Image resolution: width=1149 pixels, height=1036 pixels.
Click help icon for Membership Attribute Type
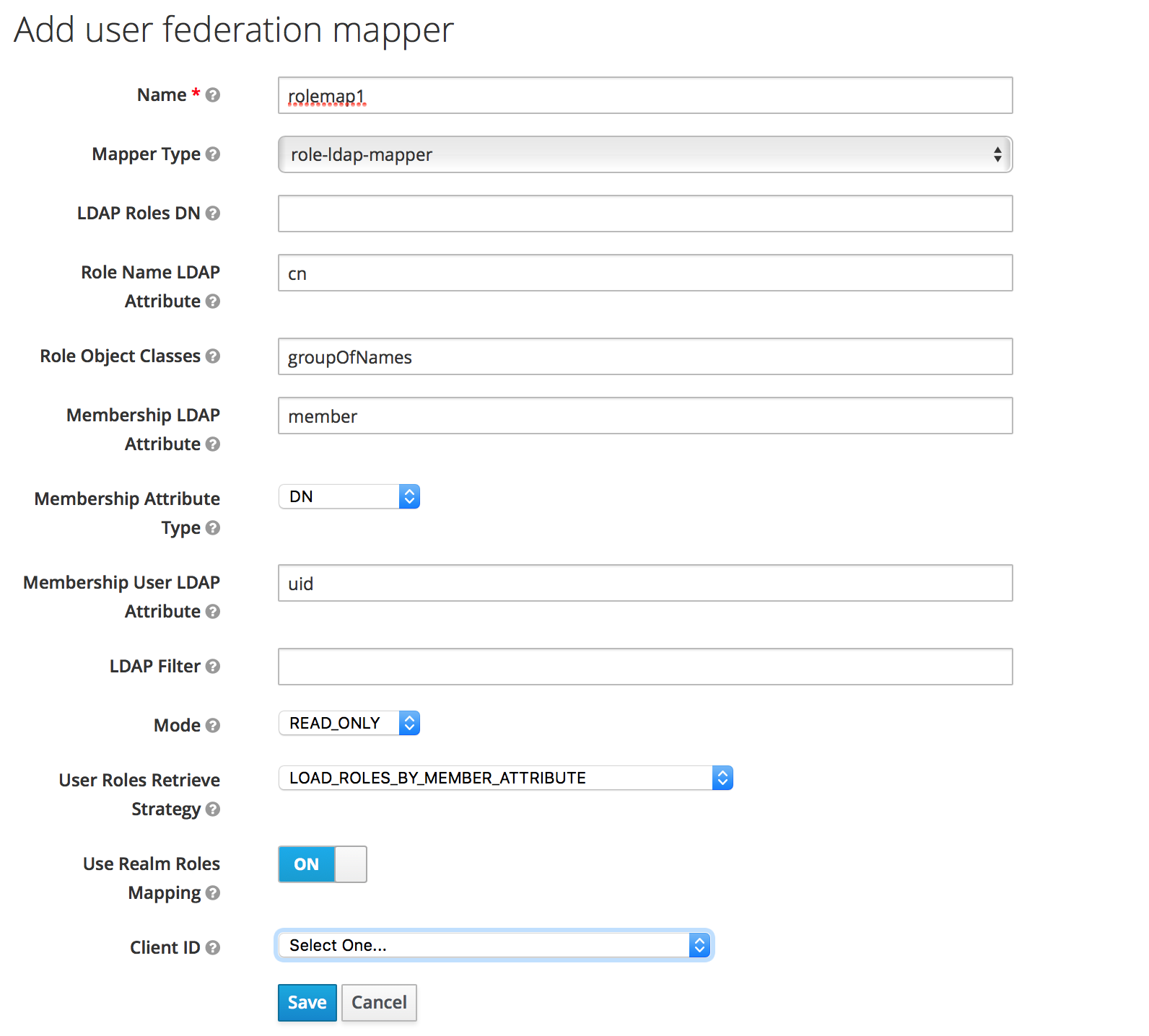pos(212,528)
